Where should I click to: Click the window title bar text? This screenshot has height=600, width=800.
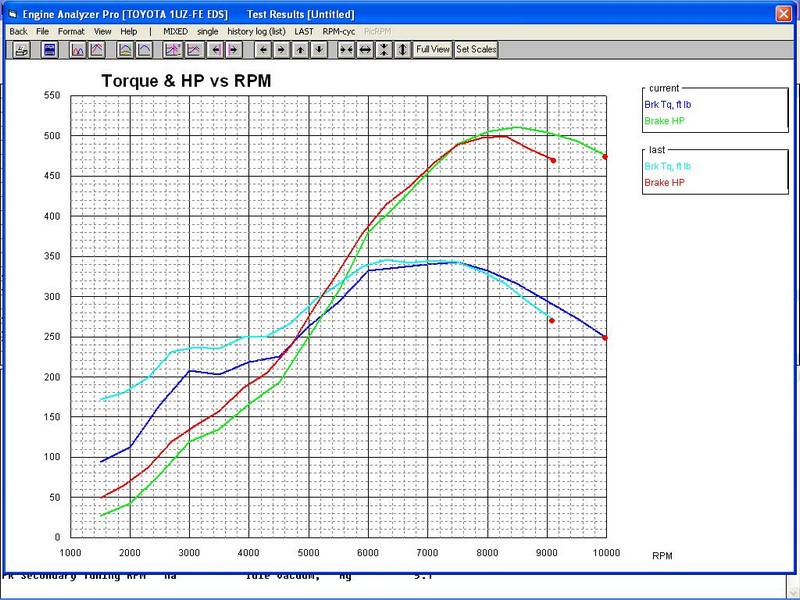point(188,14)
